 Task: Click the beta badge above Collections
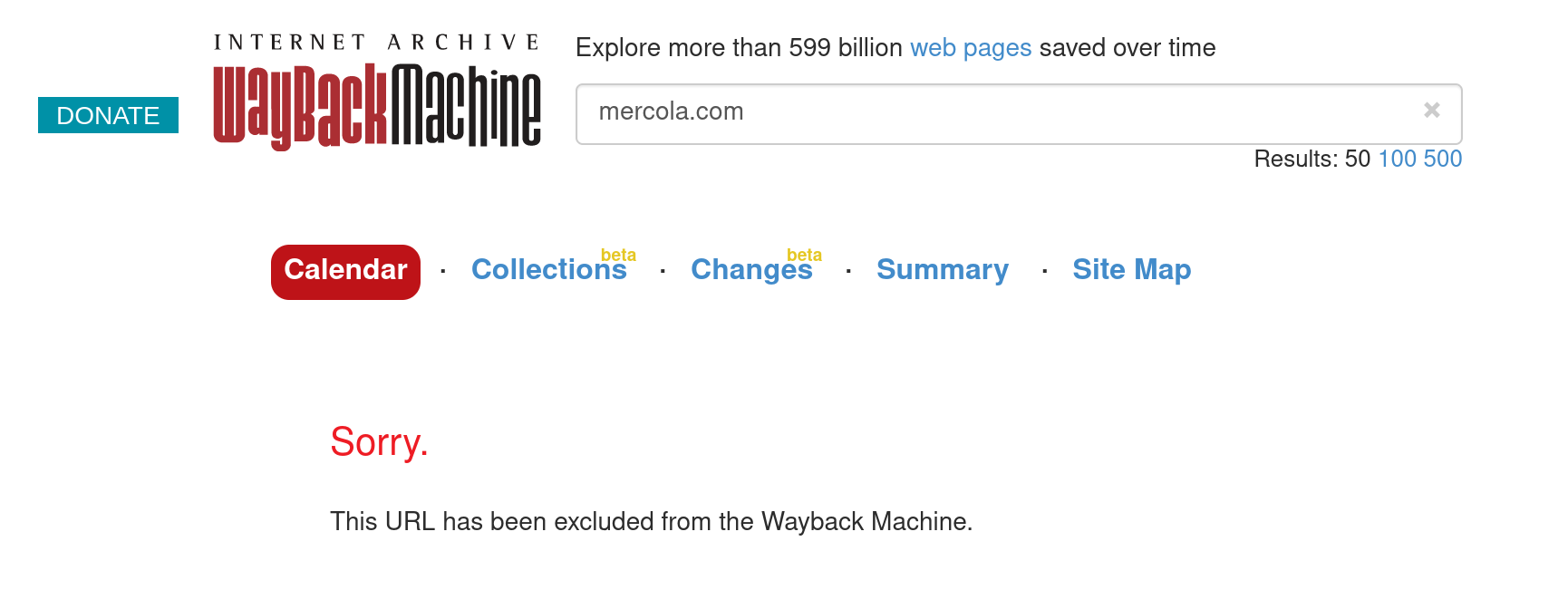[x=618, y=256]
